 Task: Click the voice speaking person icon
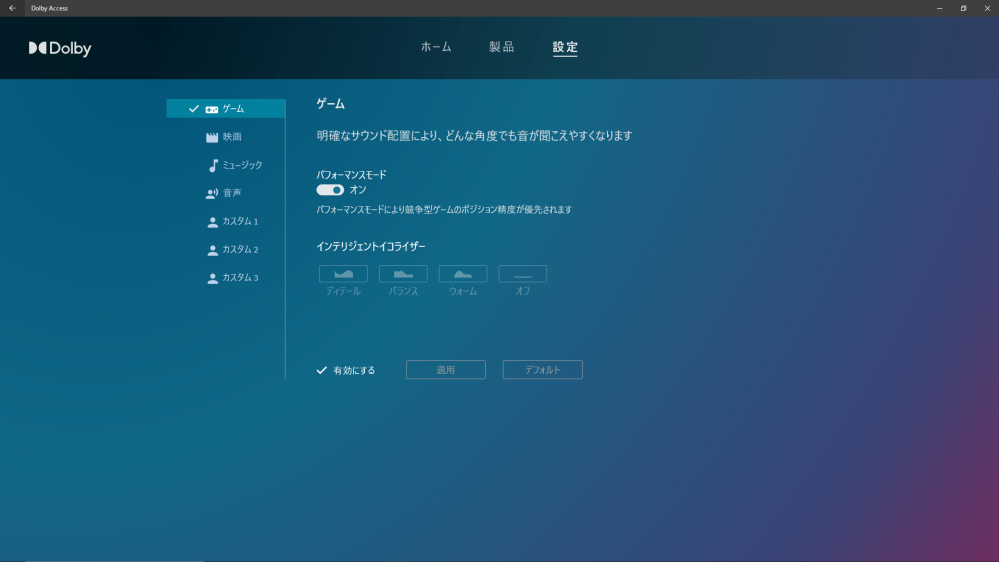tap(212, 194)
